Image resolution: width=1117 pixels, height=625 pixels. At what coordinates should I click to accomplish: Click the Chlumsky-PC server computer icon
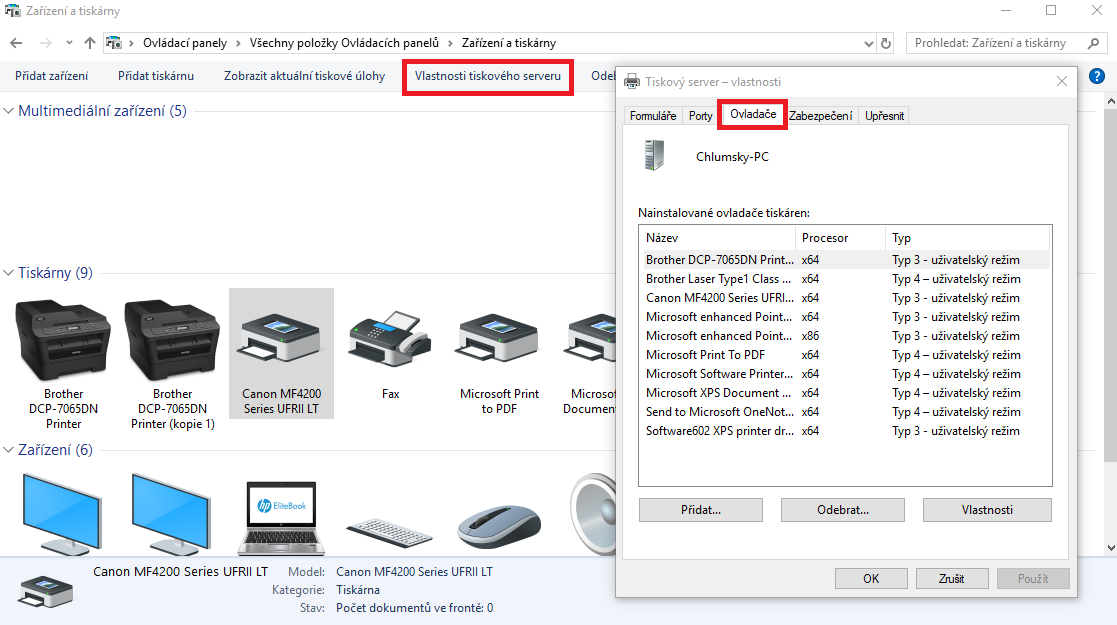pyautogui.click(x=654, y=155)
